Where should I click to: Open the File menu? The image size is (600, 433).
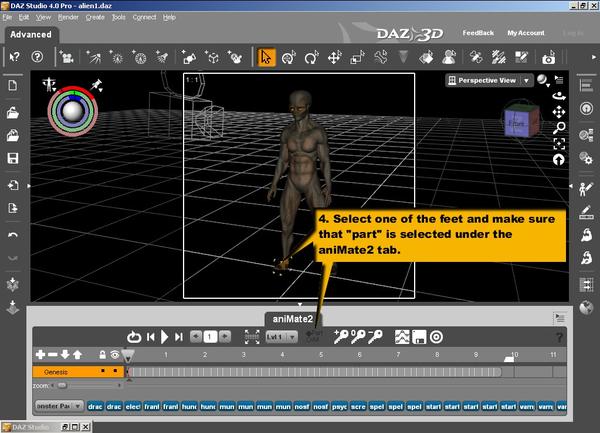point(7,17)
